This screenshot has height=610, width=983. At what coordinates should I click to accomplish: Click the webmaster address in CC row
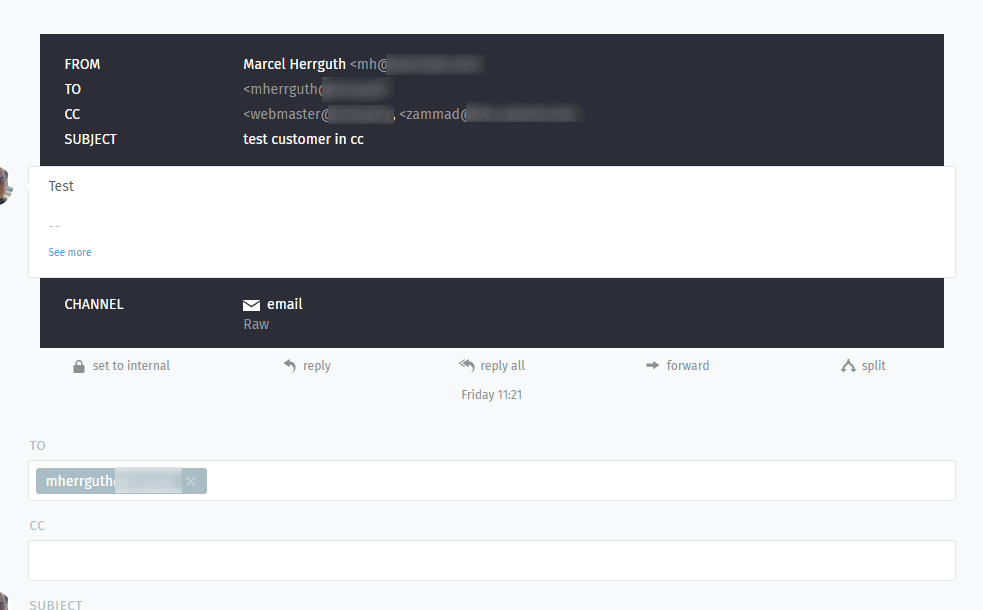click(x=318, y=114)
